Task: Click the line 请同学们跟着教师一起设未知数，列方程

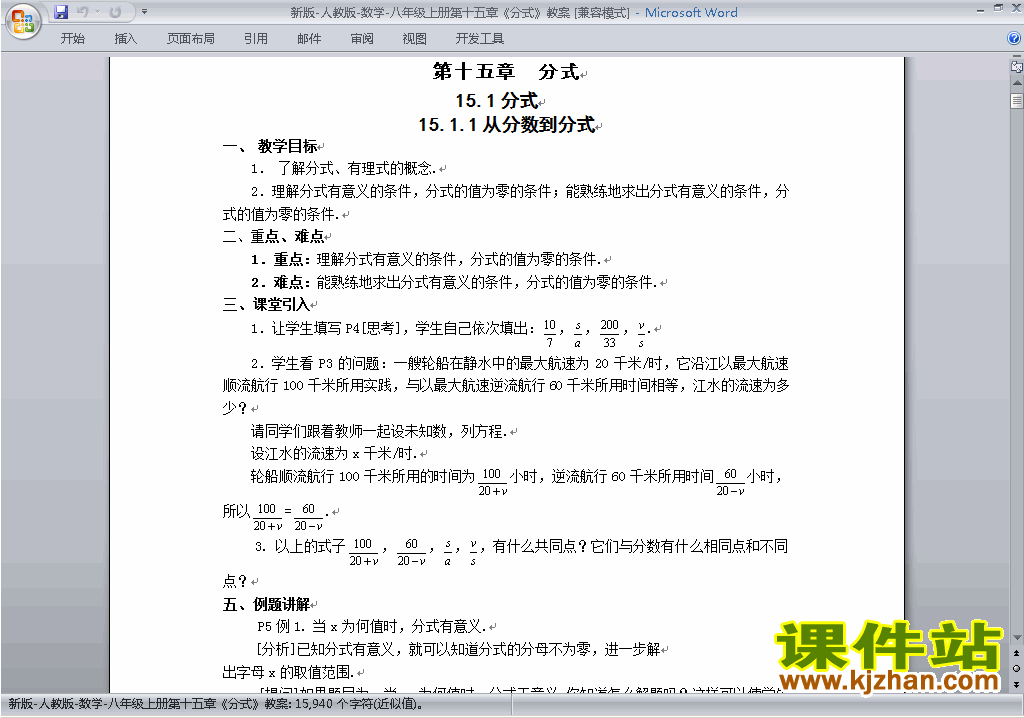Action: 379,431
